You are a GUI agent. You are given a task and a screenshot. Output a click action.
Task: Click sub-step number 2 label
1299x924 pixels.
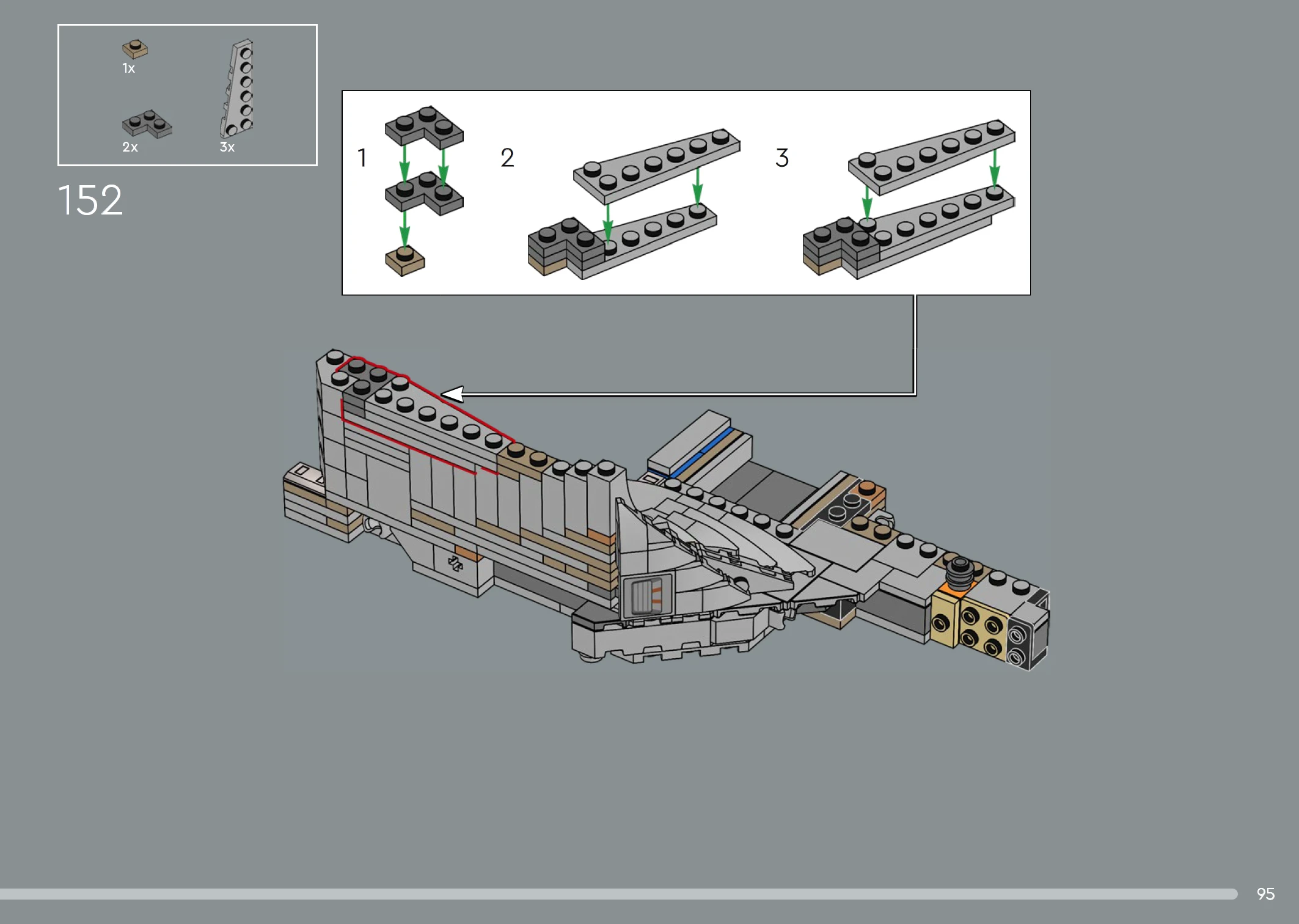pyautogui.click(x=507, y=158)
